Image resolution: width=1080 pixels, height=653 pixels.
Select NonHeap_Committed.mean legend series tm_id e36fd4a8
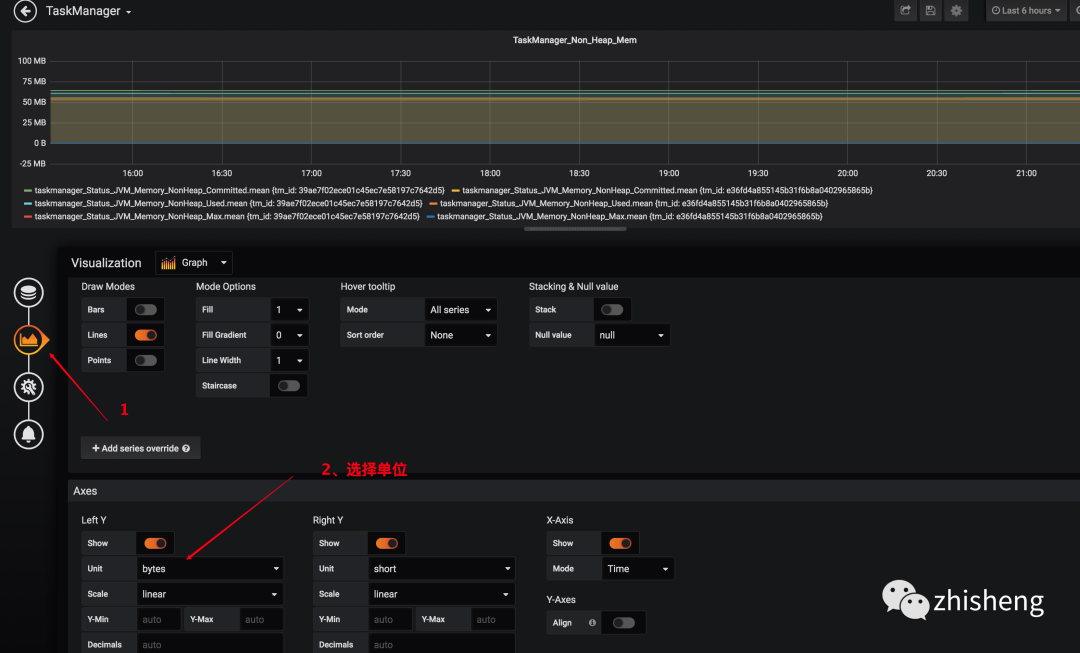pyautogui.click(x=667, y=190)
